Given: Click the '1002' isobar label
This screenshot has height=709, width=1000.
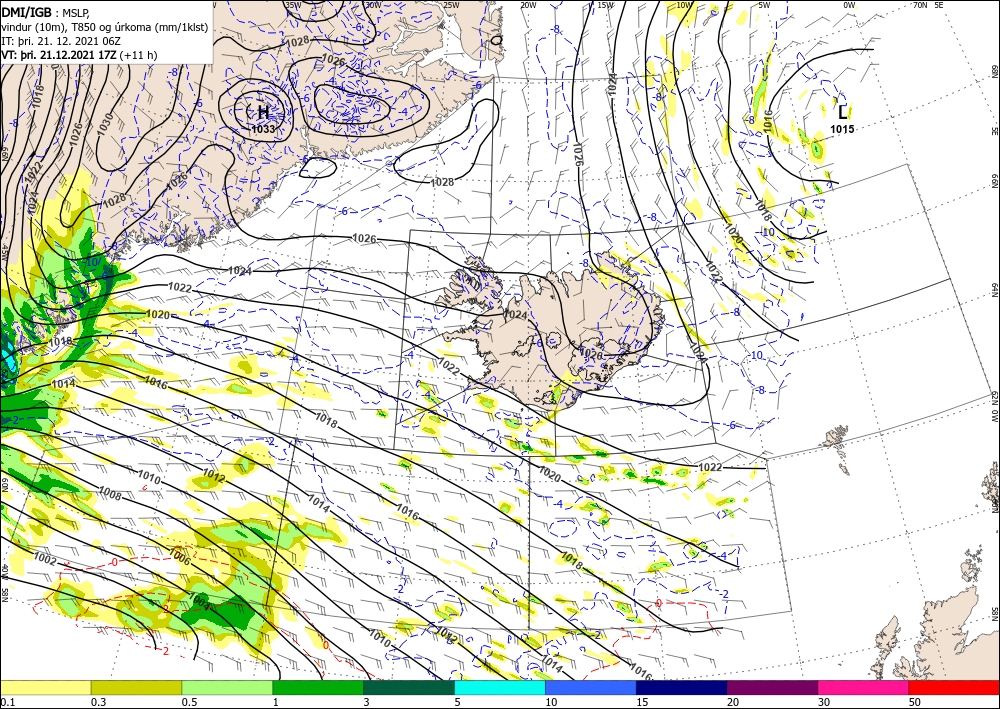Looking at the screenshot, I should tap(45, 560).
